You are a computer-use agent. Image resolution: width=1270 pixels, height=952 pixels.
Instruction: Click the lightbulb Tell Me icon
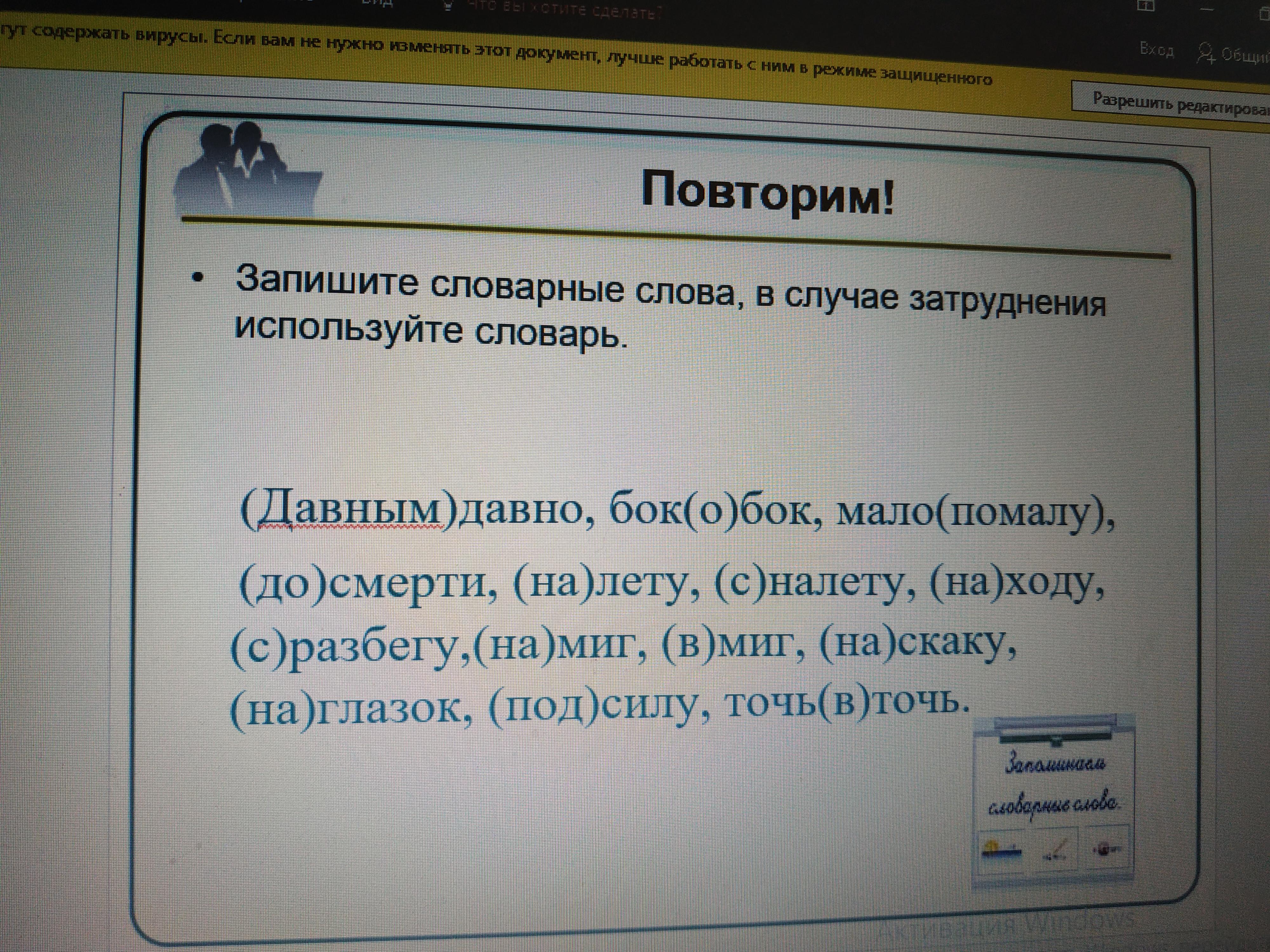(x=449, y=6)
